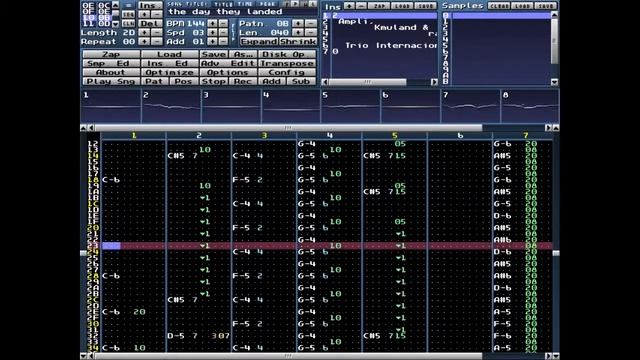This screenshot has width=640, height=360.
Task: Zap the selected instrument
Action: 379,6
